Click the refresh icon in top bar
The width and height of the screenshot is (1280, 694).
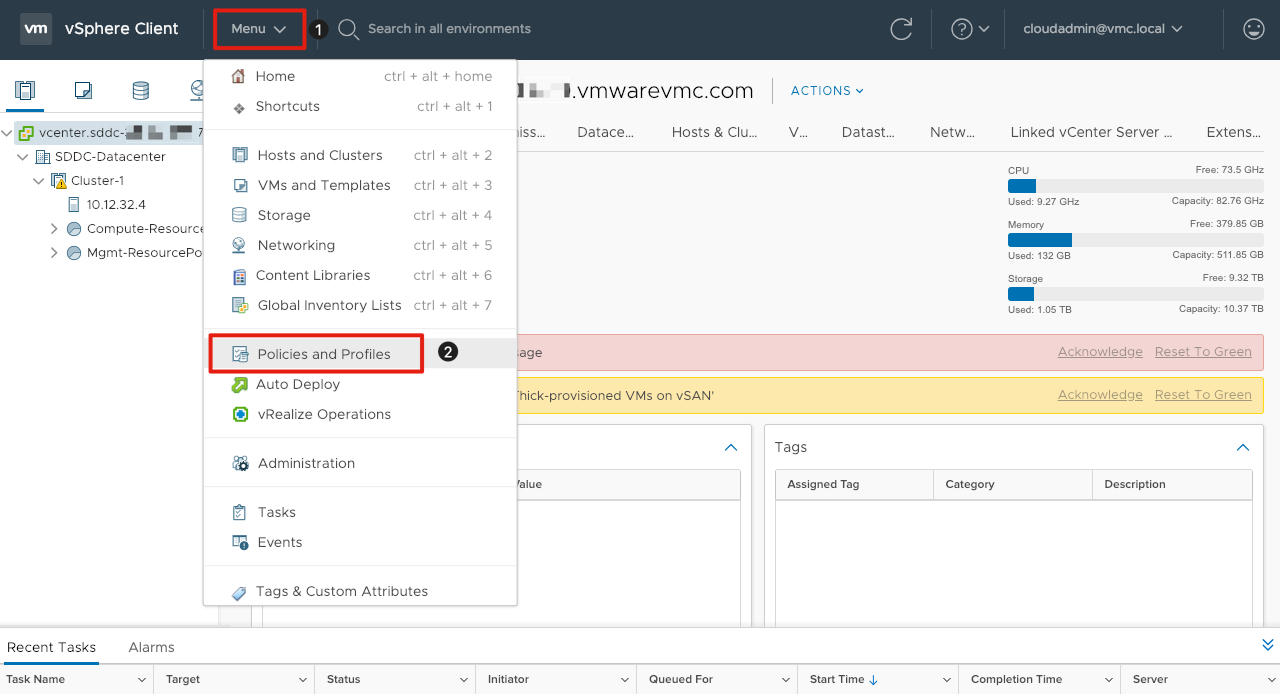click(901, 29)
